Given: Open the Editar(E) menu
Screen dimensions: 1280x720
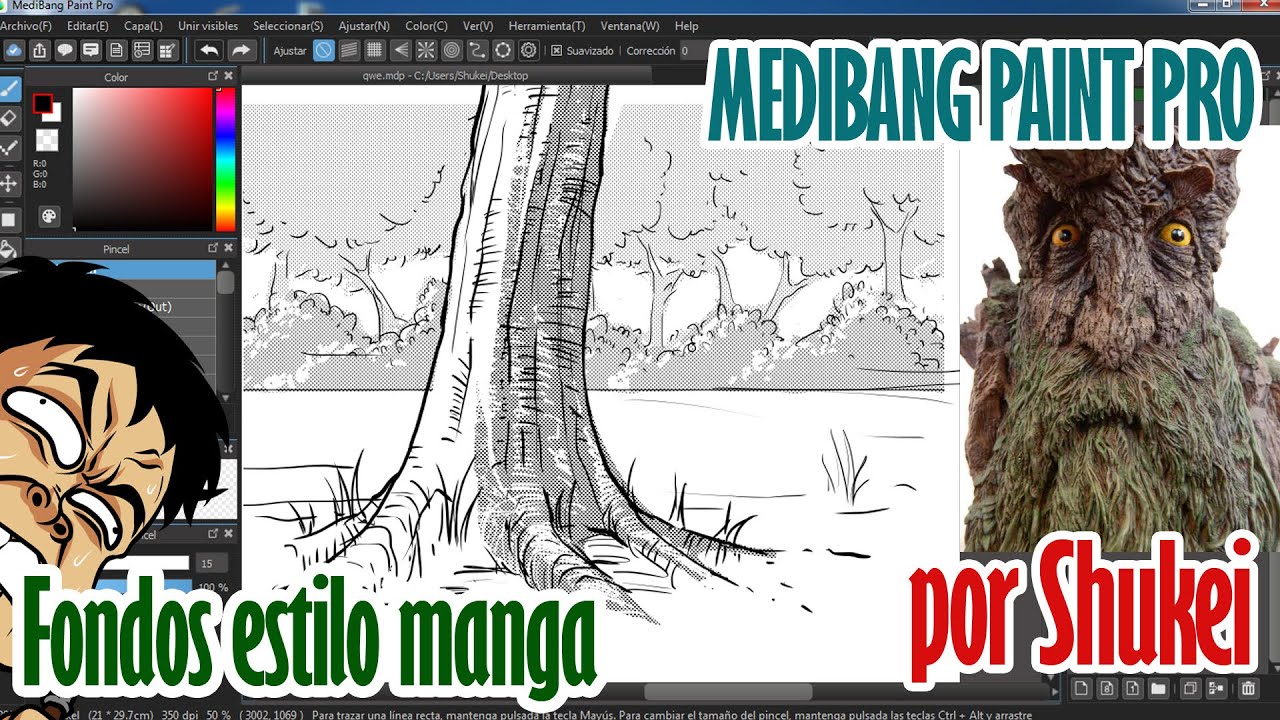Looking at the screenshot, I should (x=88, y=26).
